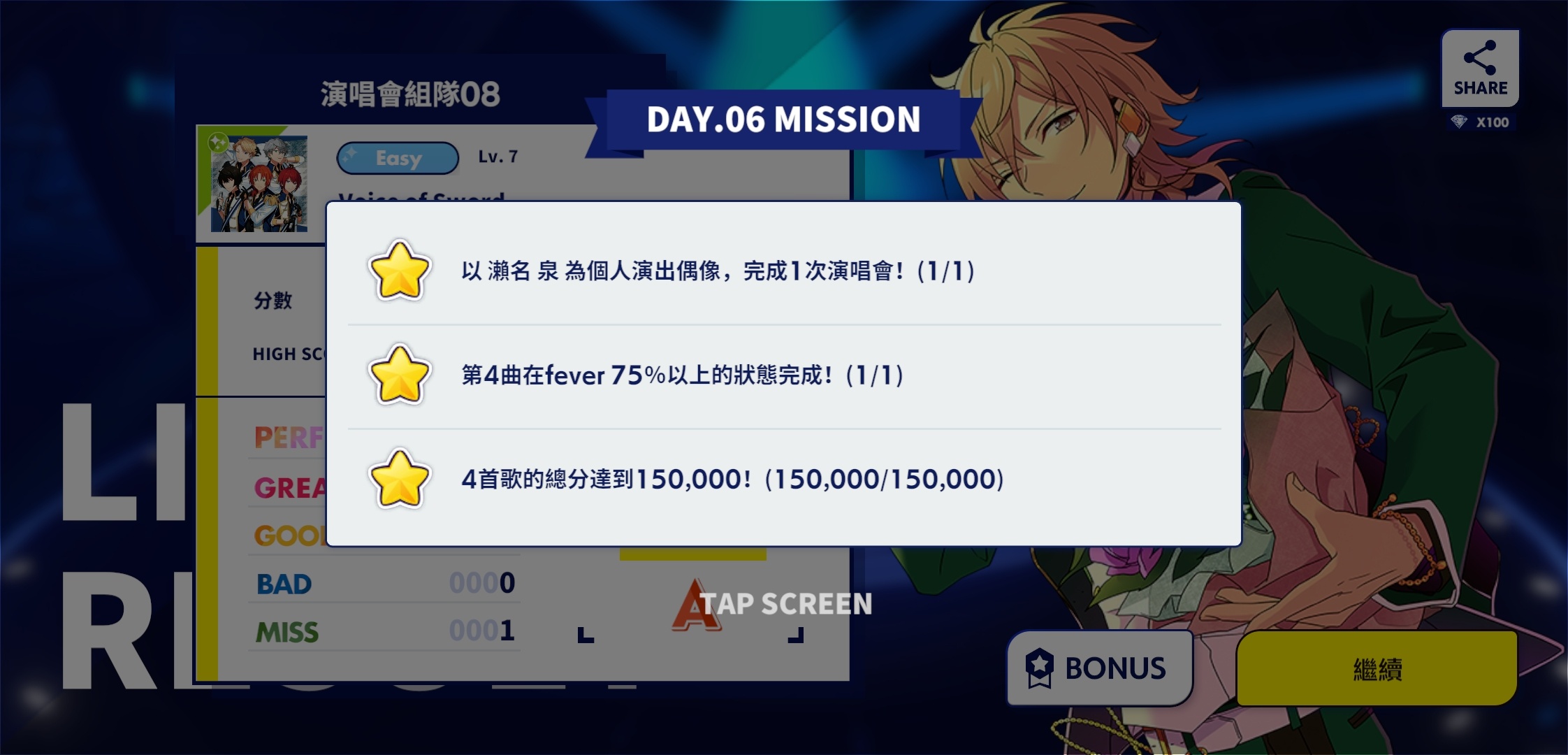The height and width of the screenshot is (755, 1568).
Task: Click the mission row for 總分 150,000
Action: (x=784, y=480)
